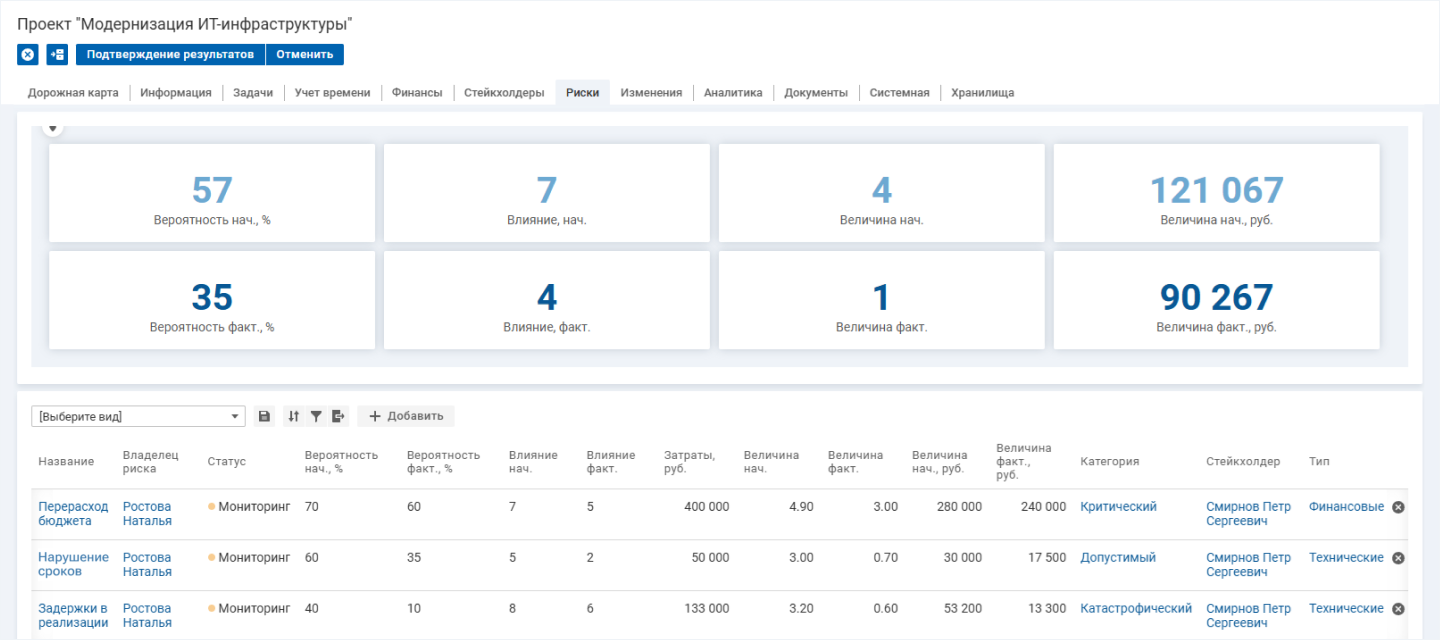Viewport: 1440px width, 640px height.
Task: Open the '[Выберите вид]' view dropdown
Action: (138, 416)
